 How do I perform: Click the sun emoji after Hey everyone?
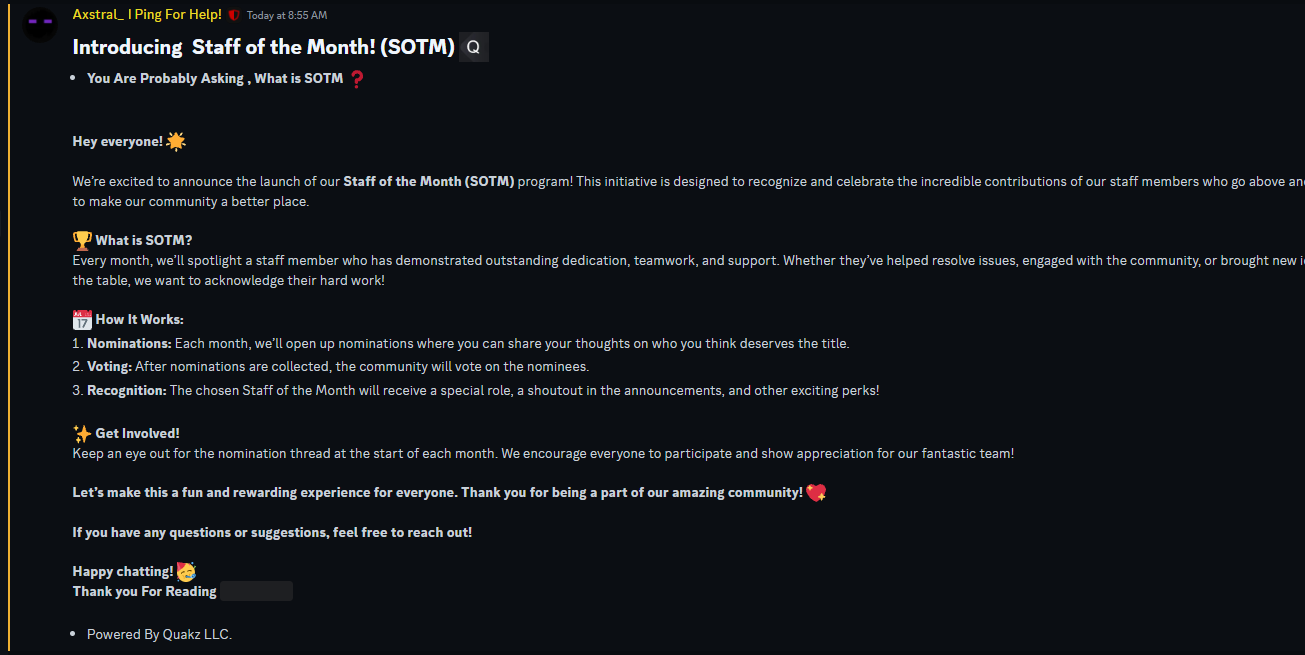coord(176,141)
